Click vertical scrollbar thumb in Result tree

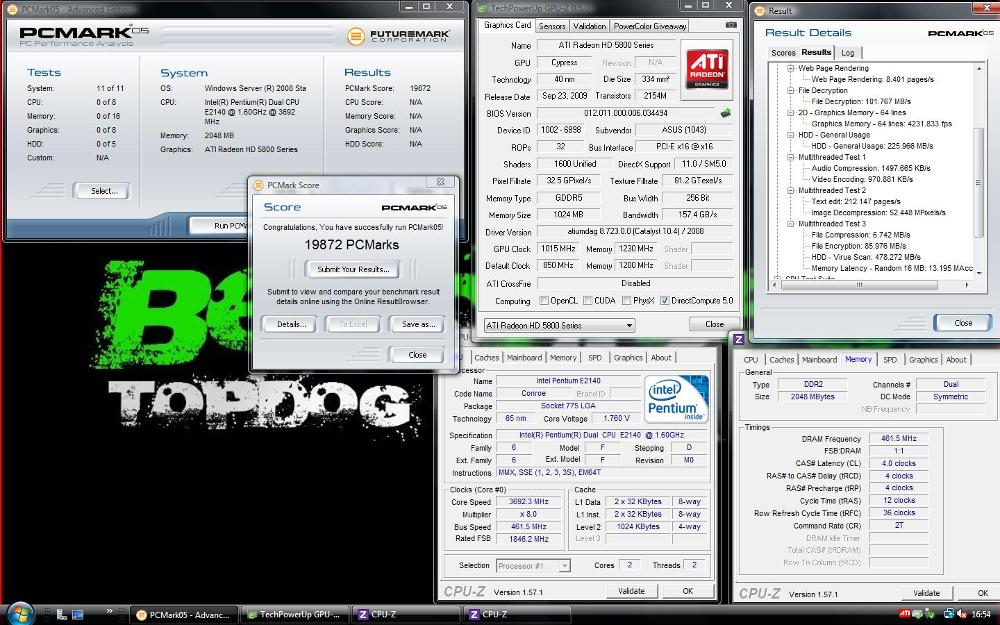[978, 182]
